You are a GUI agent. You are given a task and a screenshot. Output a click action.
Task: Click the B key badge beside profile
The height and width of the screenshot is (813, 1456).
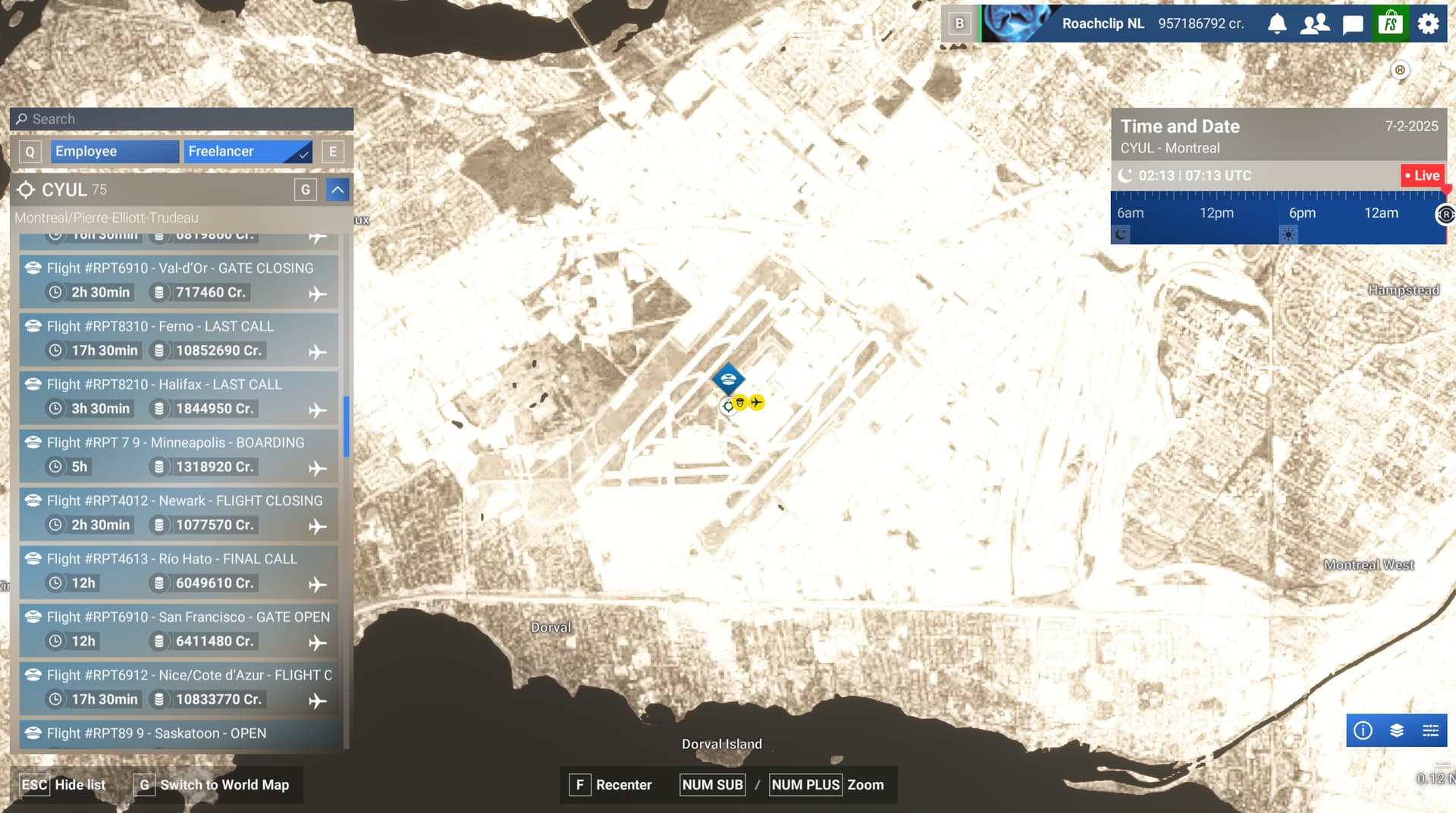coord(959,24)
